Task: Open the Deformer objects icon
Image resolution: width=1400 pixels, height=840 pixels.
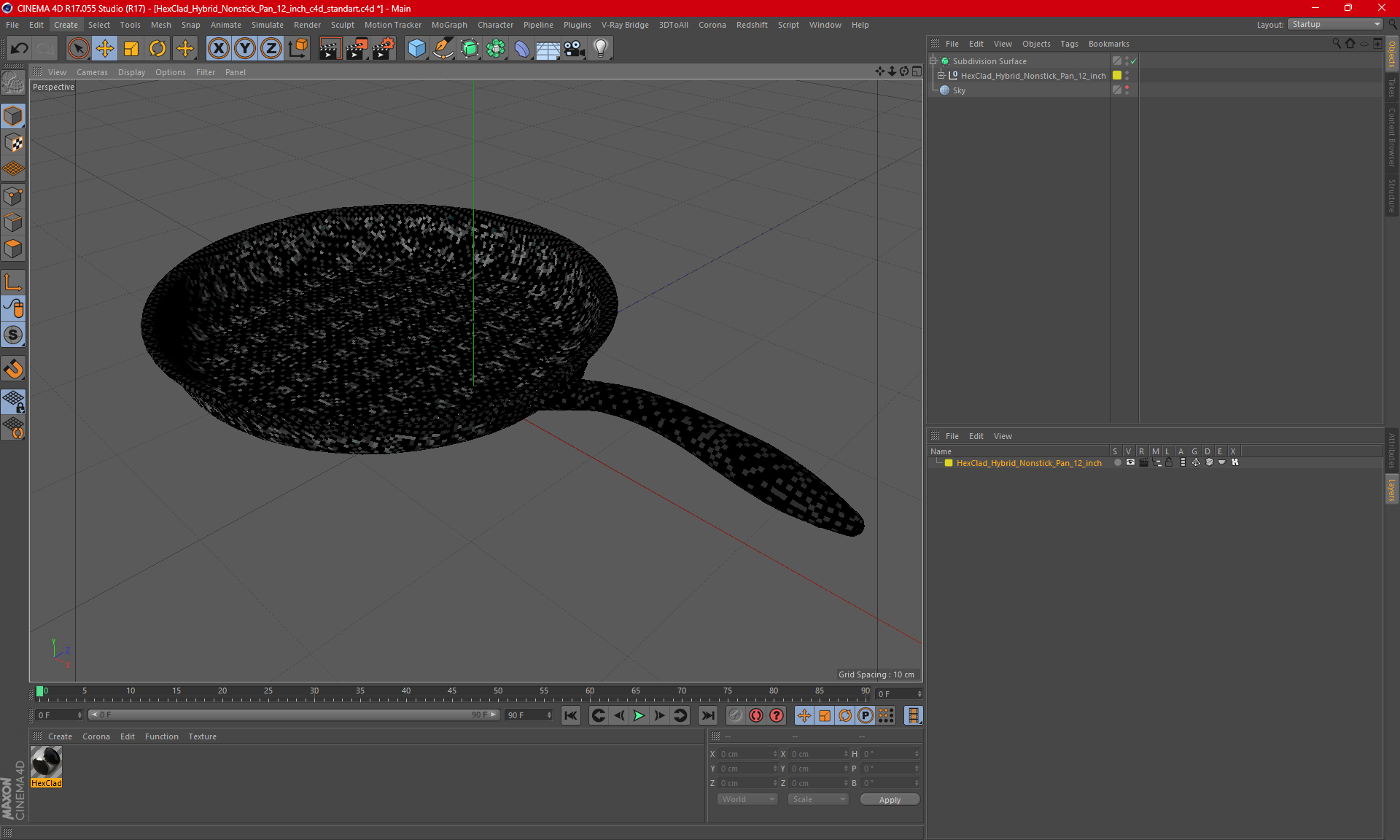Action: coord(522,49)
